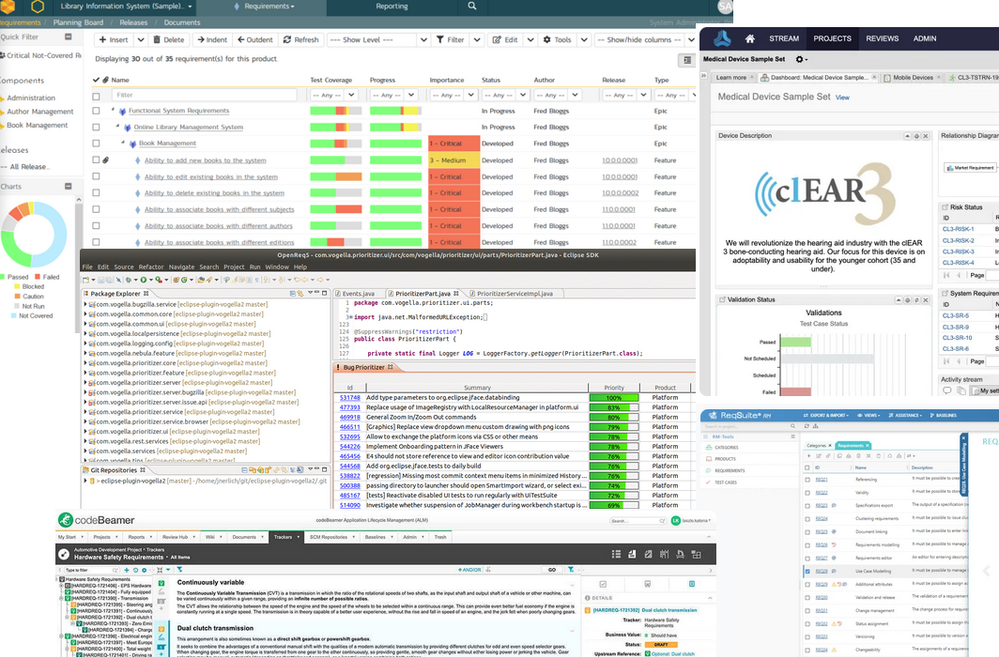999x657 pixels.
Task: Click the View link next to Medical Device Sample Set
Action: coord(842,97)
